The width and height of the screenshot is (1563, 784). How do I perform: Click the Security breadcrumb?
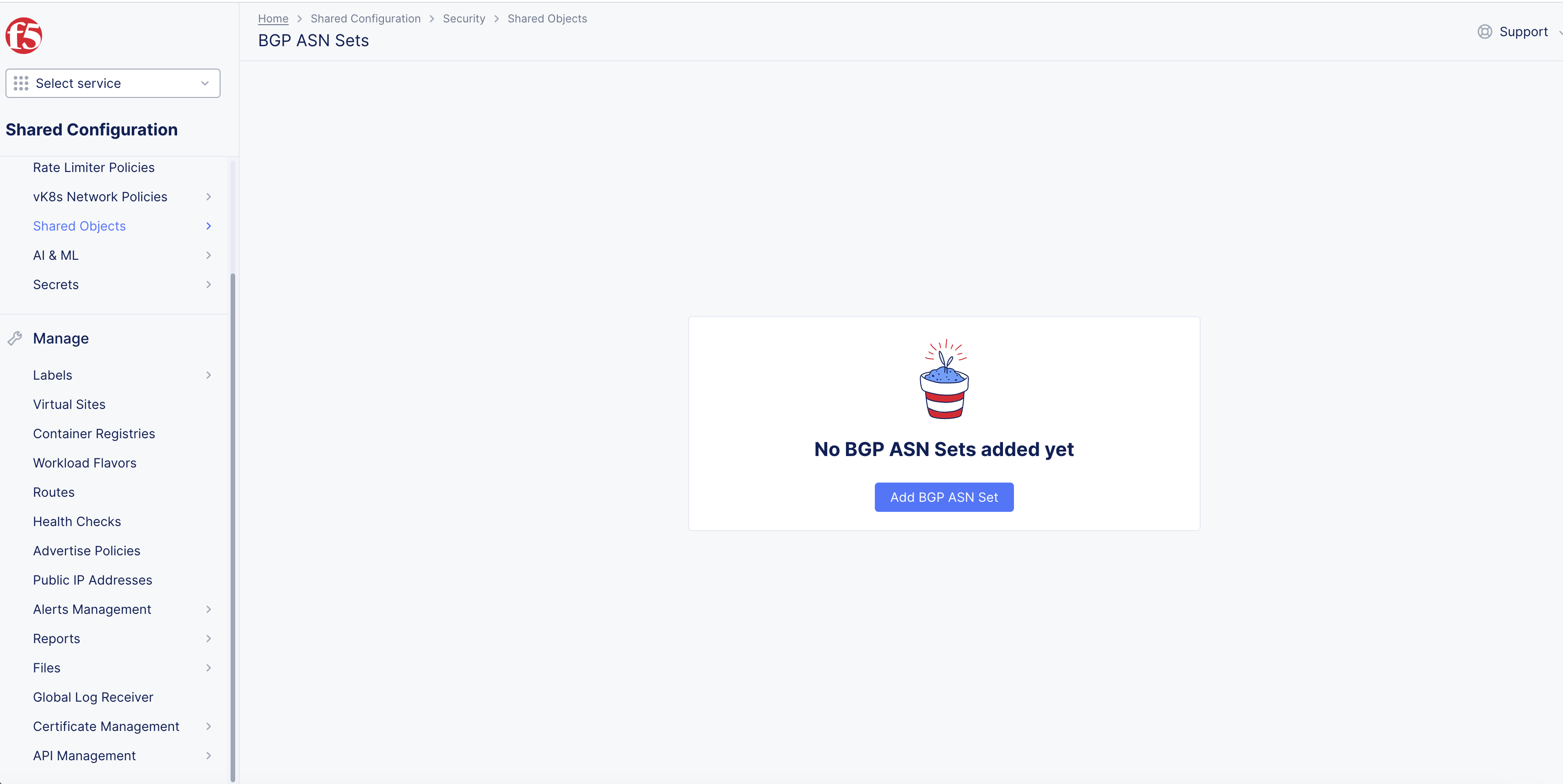coord(464,19)
